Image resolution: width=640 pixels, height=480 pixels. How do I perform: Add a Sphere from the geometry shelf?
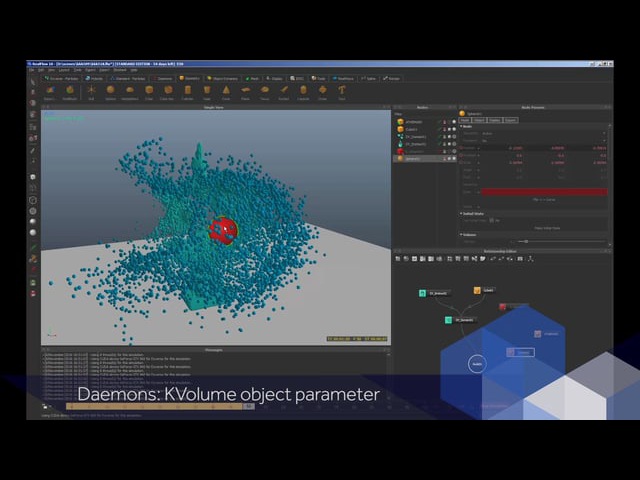(110, 93)
